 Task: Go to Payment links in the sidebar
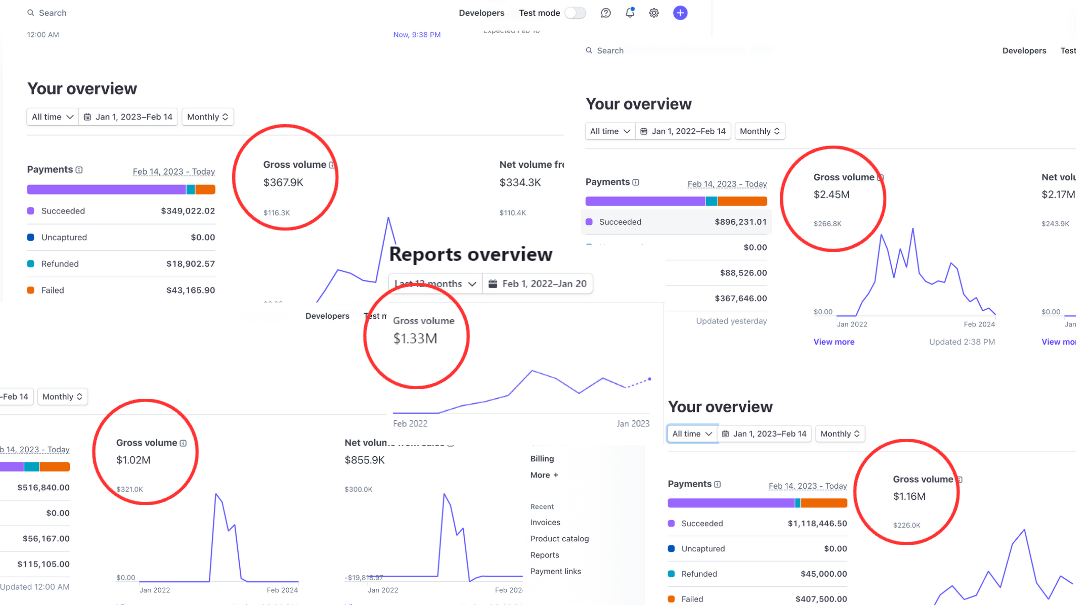[555, 571]
